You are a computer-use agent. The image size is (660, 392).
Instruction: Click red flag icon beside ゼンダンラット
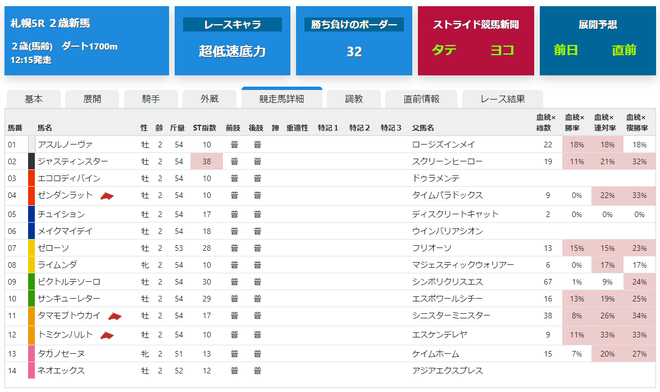pos(107,196)
